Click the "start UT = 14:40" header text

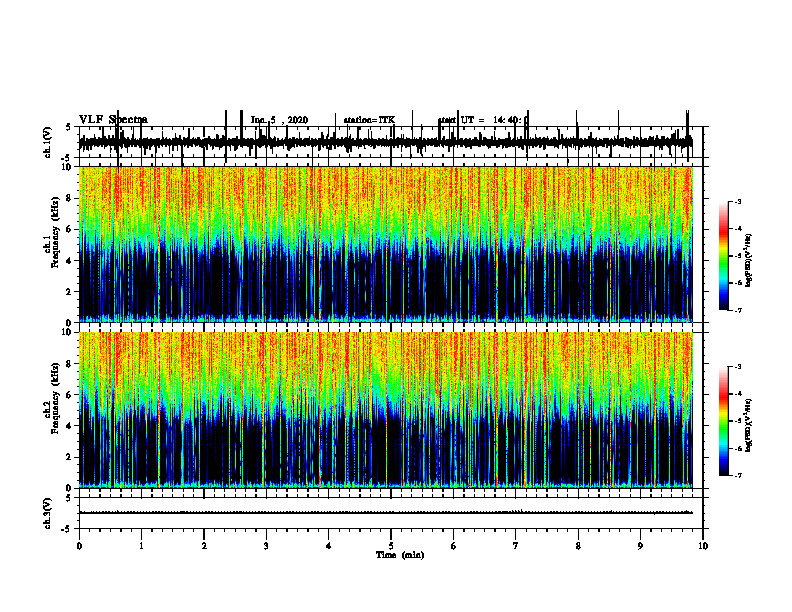[482, 120]
